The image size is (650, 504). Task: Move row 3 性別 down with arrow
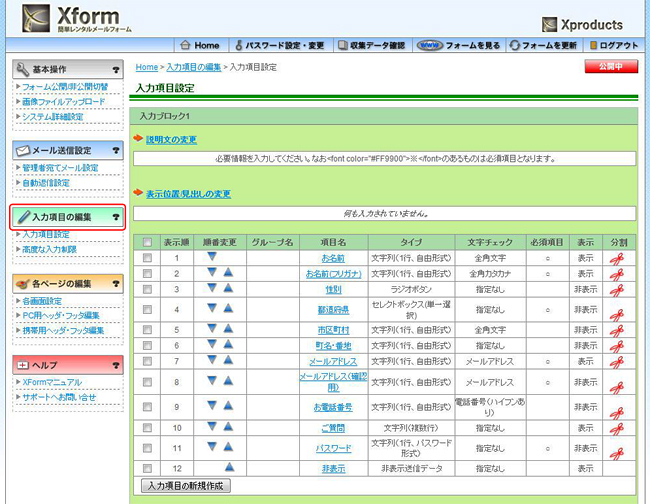pos(212,287)
